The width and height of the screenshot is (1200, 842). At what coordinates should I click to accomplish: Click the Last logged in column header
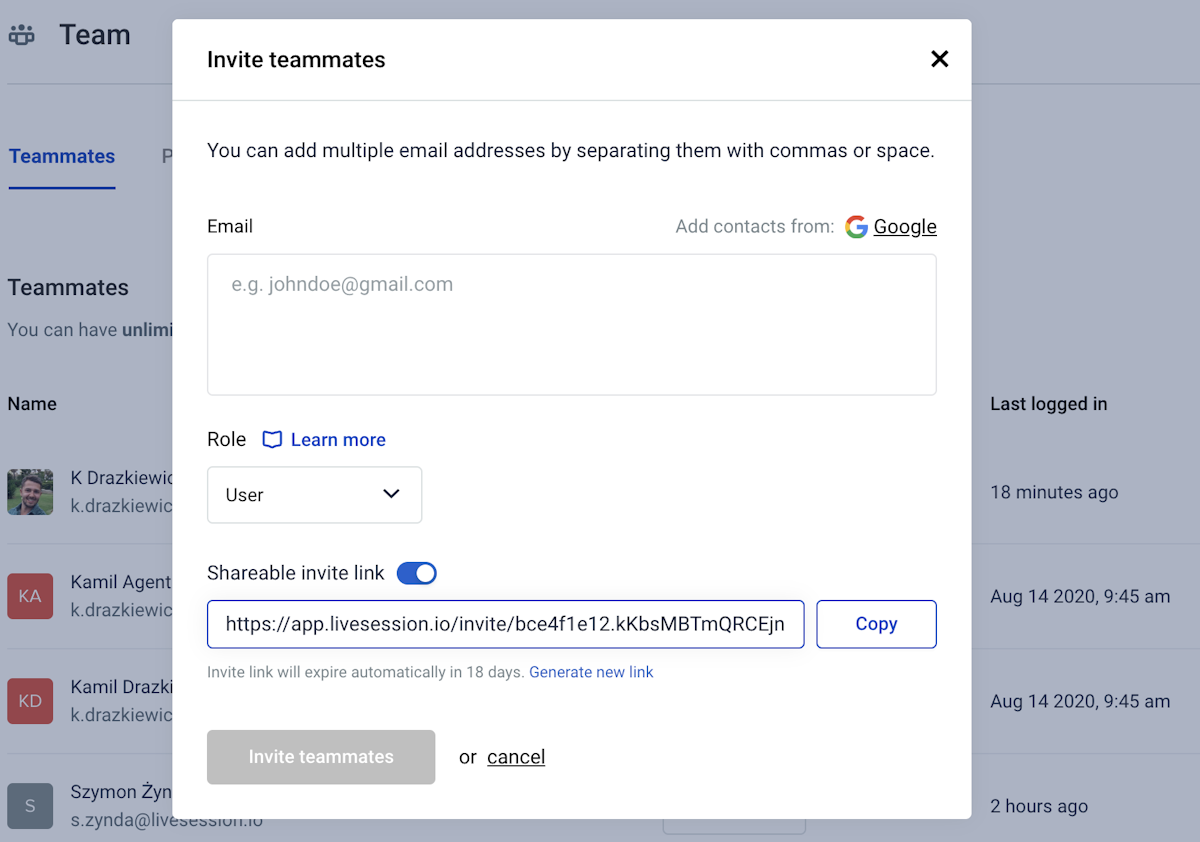[x=1048, y=404]
